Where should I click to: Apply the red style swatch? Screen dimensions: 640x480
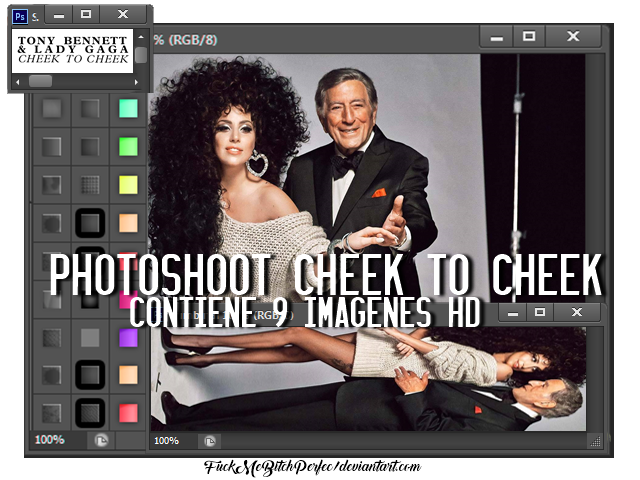[128, 413]
